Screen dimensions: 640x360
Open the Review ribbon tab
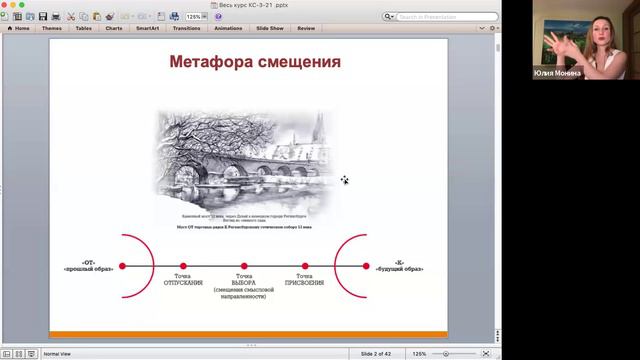[x=306, y=28]
